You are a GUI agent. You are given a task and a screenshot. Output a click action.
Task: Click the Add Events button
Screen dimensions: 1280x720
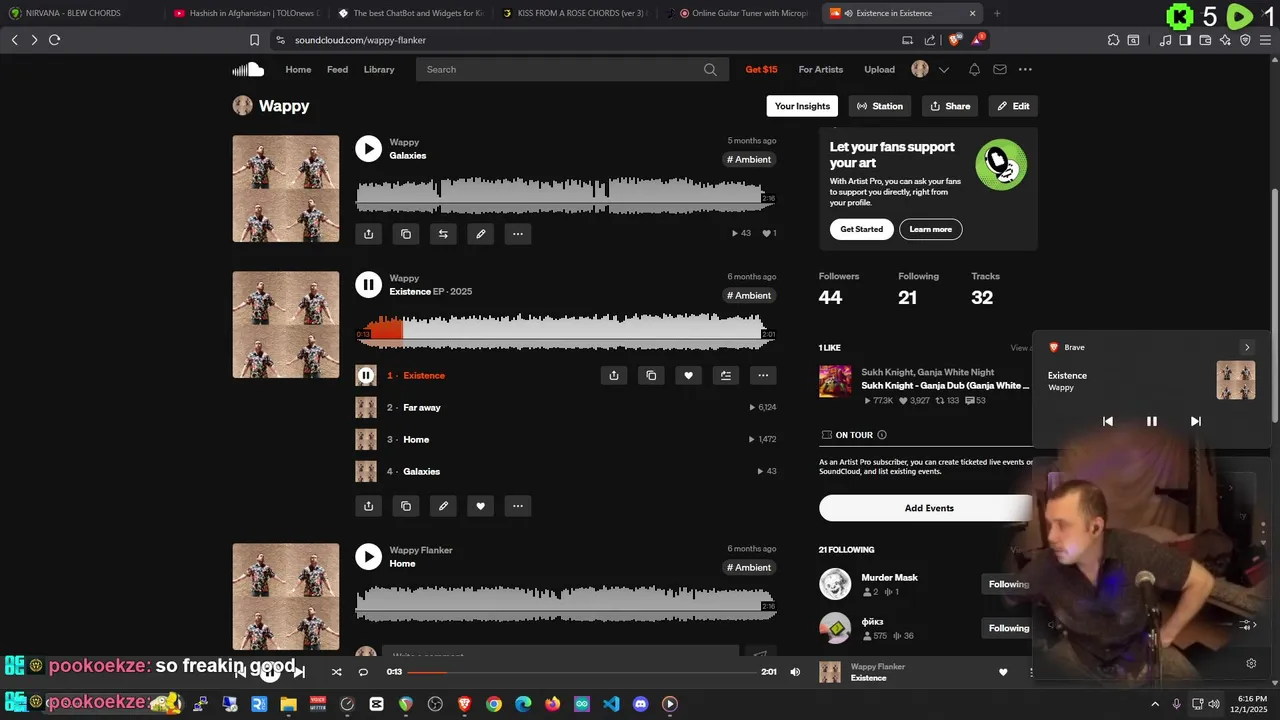929,508
